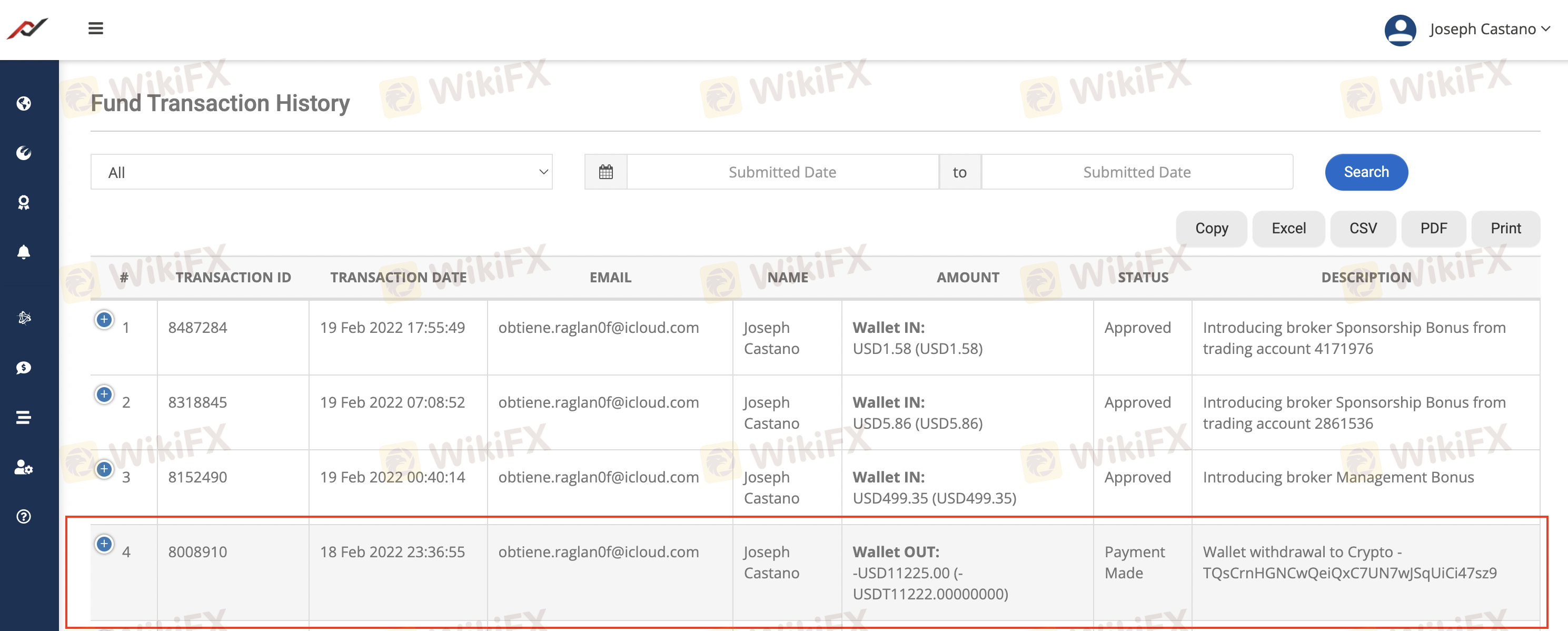
Task: Click the PDF export button
Action: click(1433, 229)
